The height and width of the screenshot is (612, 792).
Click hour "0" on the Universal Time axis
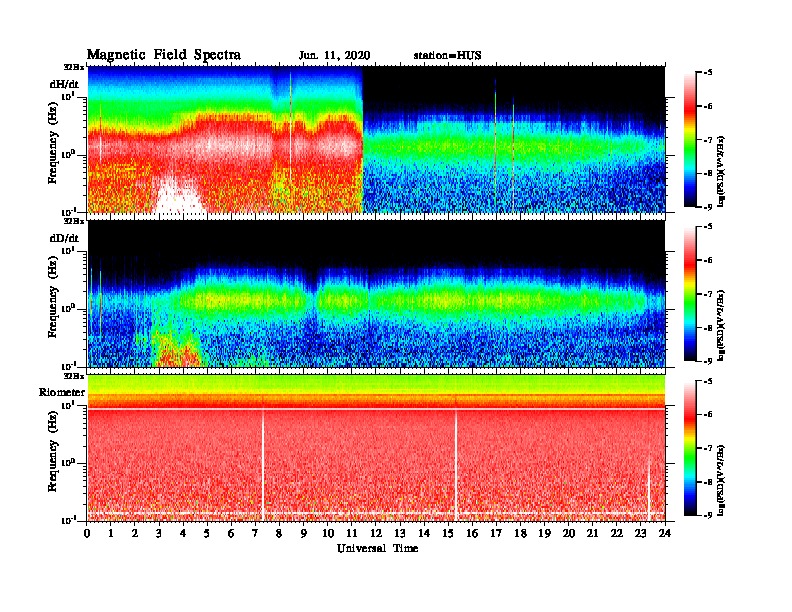click(x=87, y=534)
